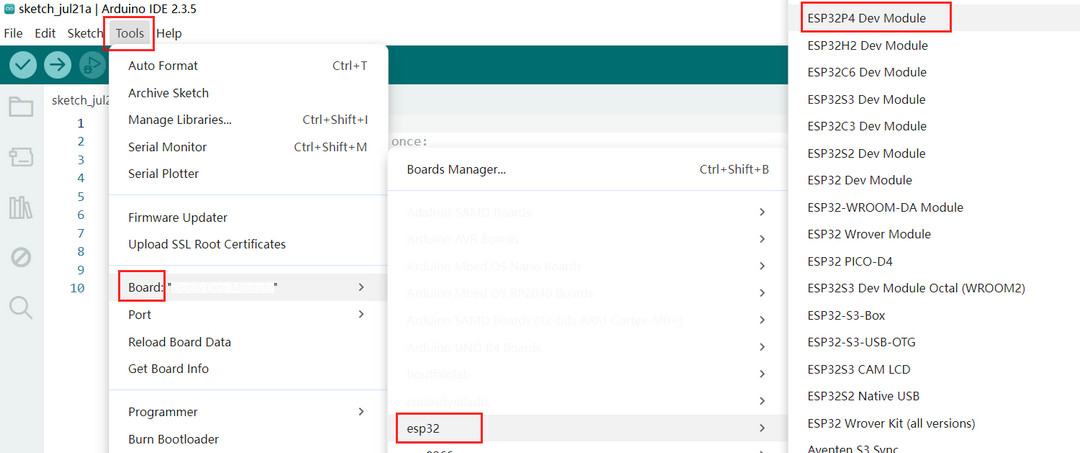
Task: Open Boards Manager... from Board submenu
Action: (588, 169)
